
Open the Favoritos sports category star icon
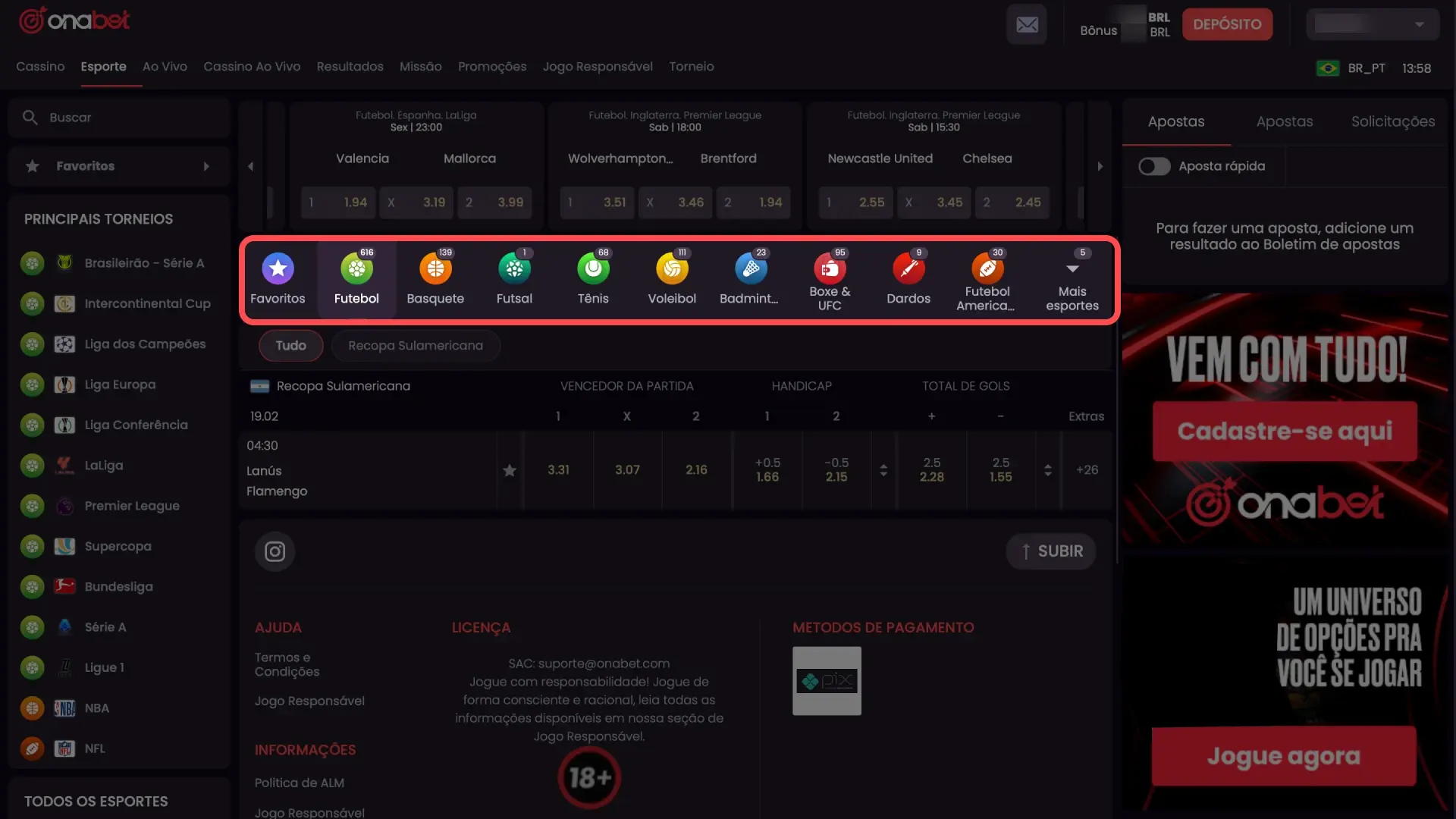click(x=278, y=268)
